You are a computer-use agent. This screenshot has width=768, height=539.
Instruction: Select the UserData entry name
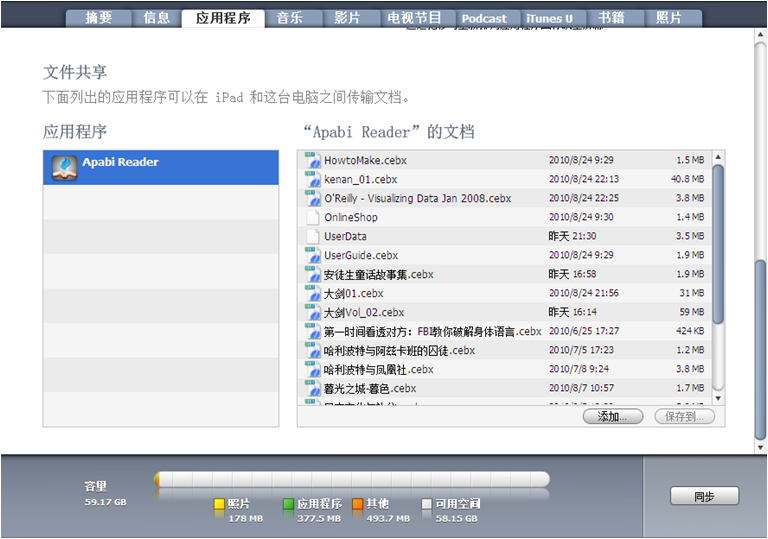coord(345,237)
